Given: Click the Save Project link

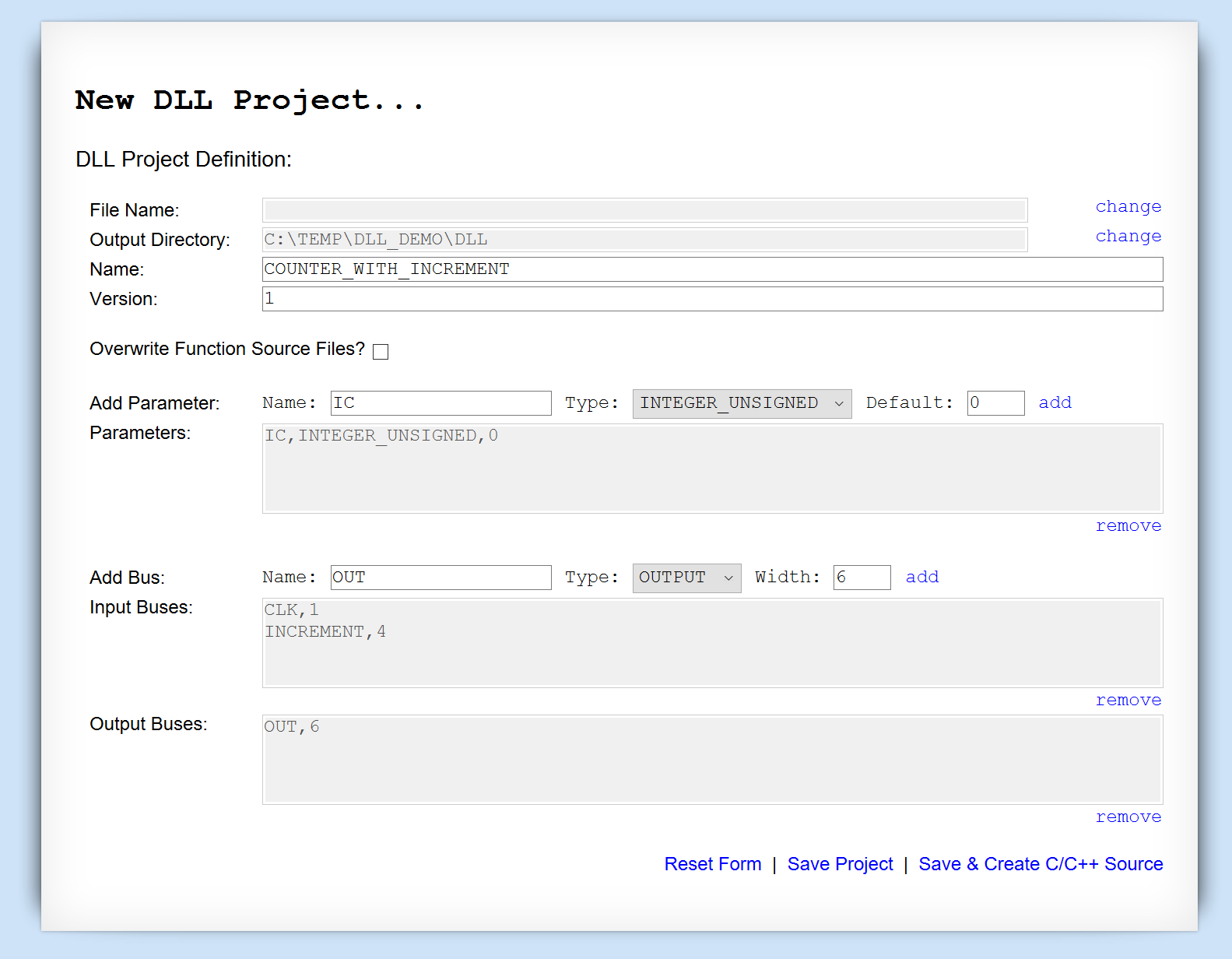Looking at the screenshot, I should pos(840,864).
